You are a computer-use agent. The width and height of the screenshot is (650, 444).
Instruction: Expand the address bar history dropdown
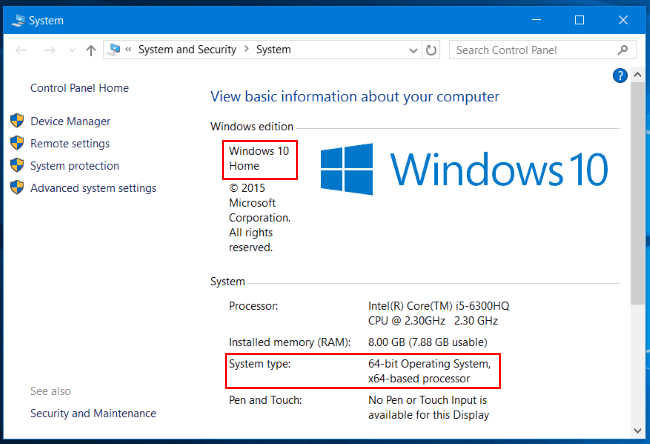pos(413,51)
